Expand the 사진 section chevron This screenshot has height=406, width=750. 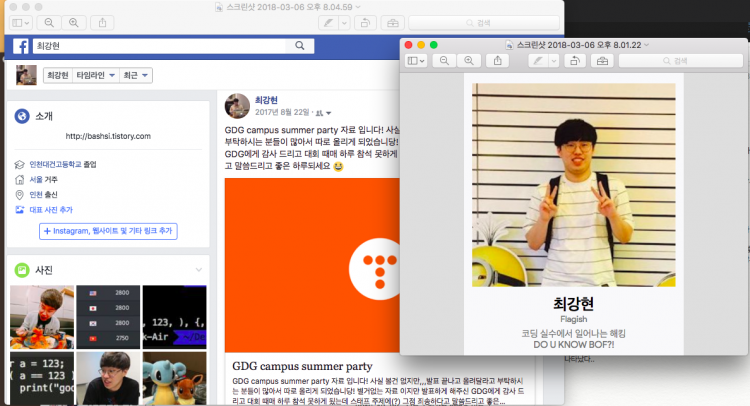(x=199, y=270)
